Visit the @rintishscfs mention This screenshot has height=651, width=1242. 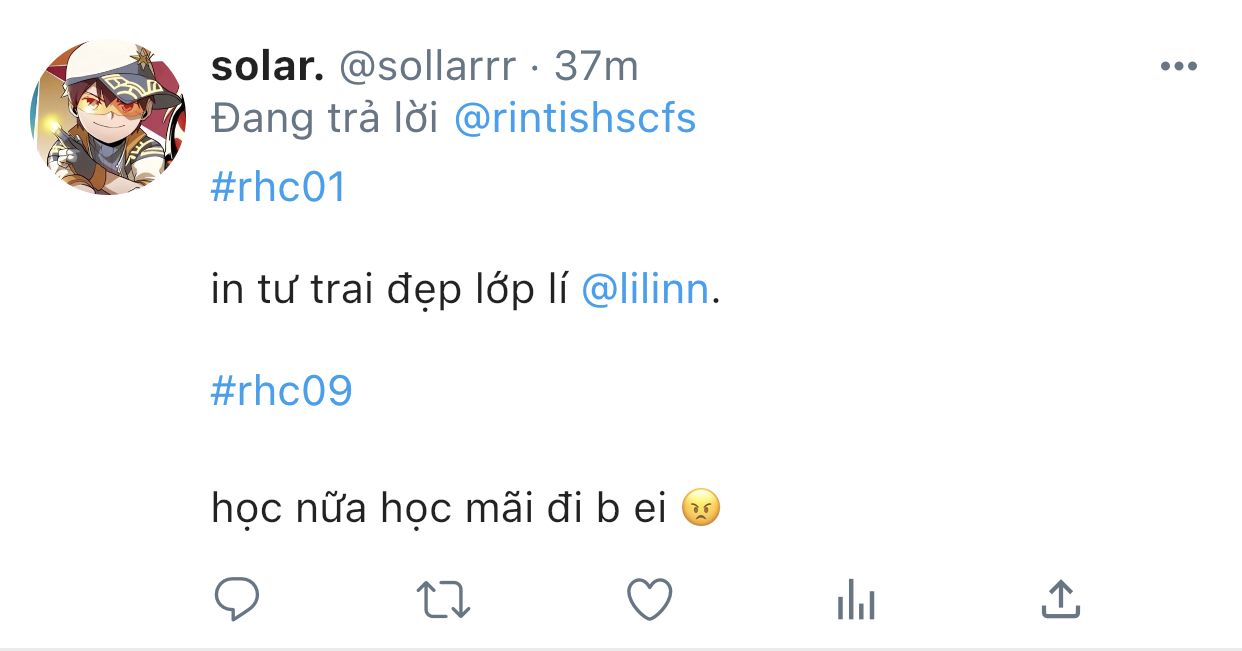575,119
